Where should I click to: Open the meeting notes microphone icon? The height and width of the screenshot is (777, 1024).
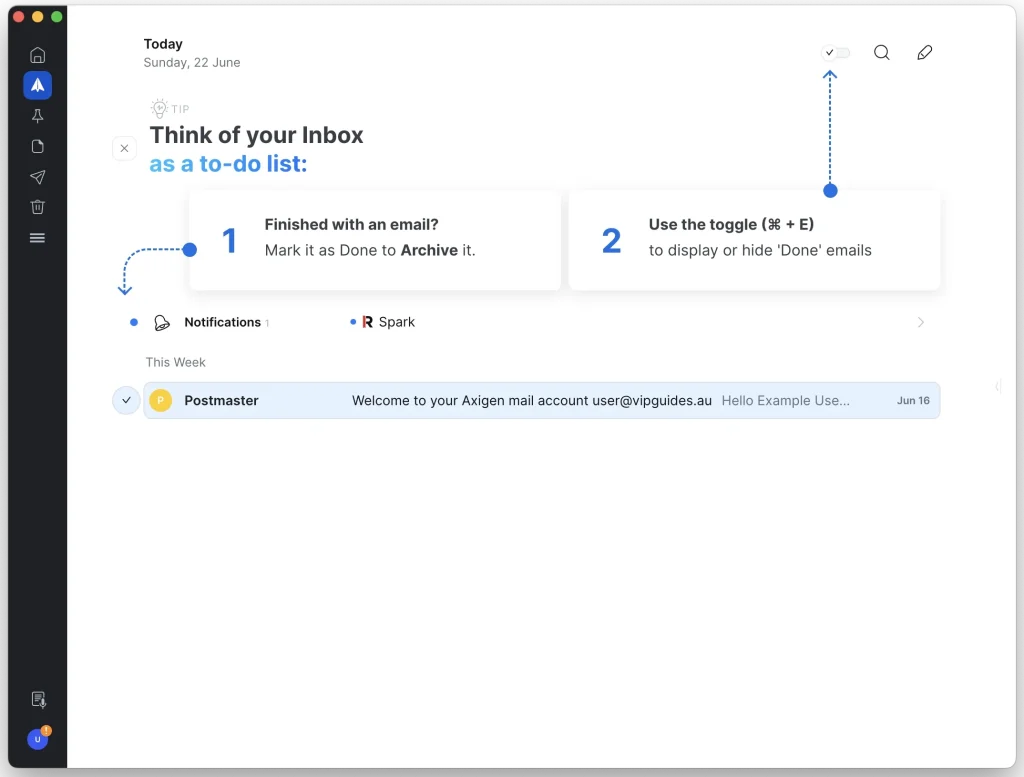(38, 699)
